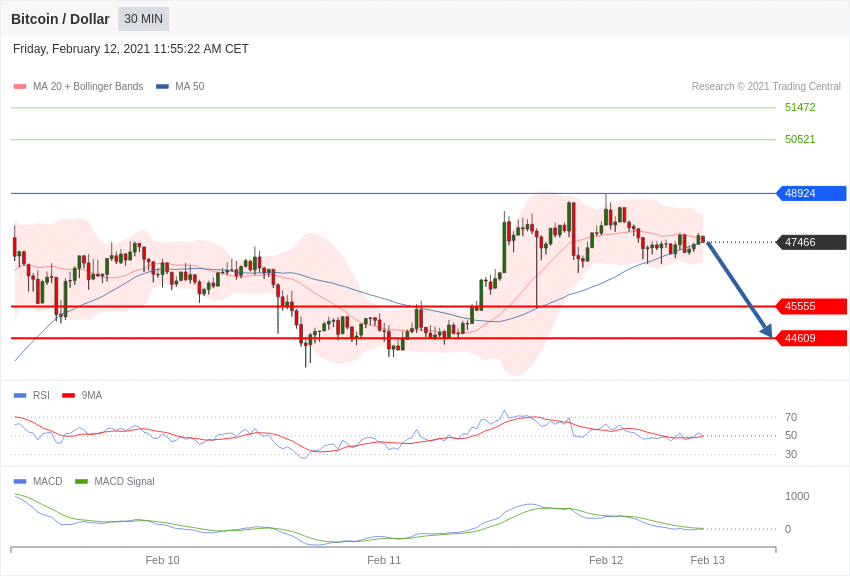Image resolution: width=850 pixels, height=576 pixels.
Task: Click the red 44609 support price tag
Action: pos(812,338)
